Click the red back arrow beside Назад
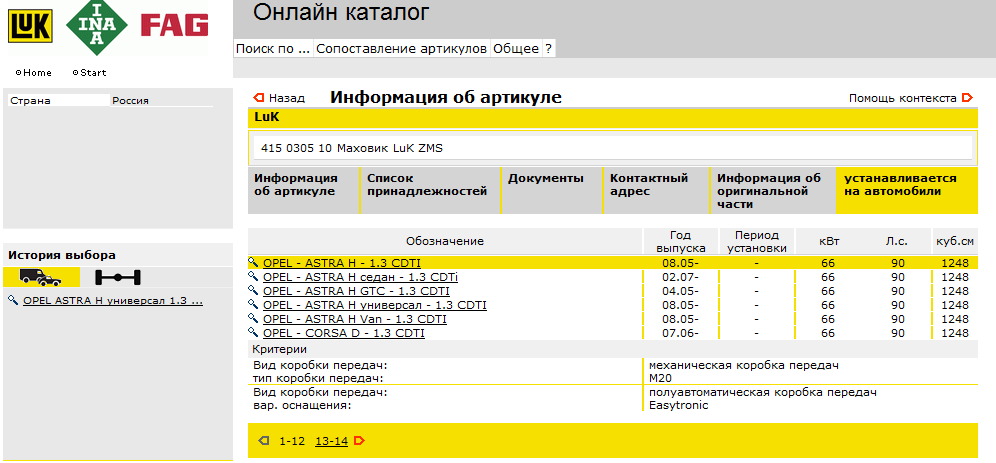996x463 pixels. pos(259,98)
